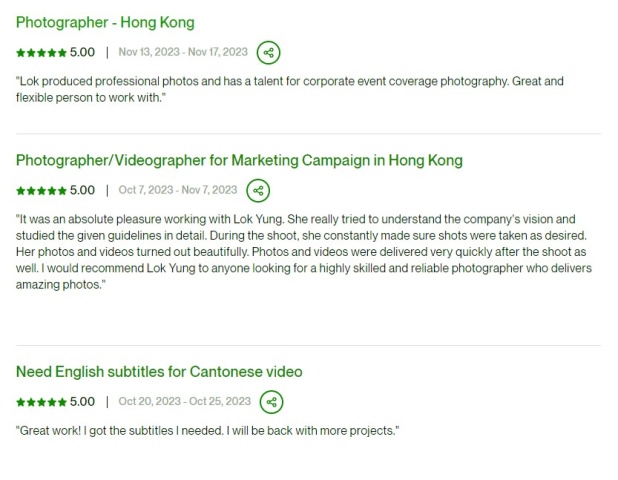Viewport: 618px width, 480px height.
Task: Click the Oct 7, 2023 - Nov 7, 2023 date range
Action: (178, 190)
